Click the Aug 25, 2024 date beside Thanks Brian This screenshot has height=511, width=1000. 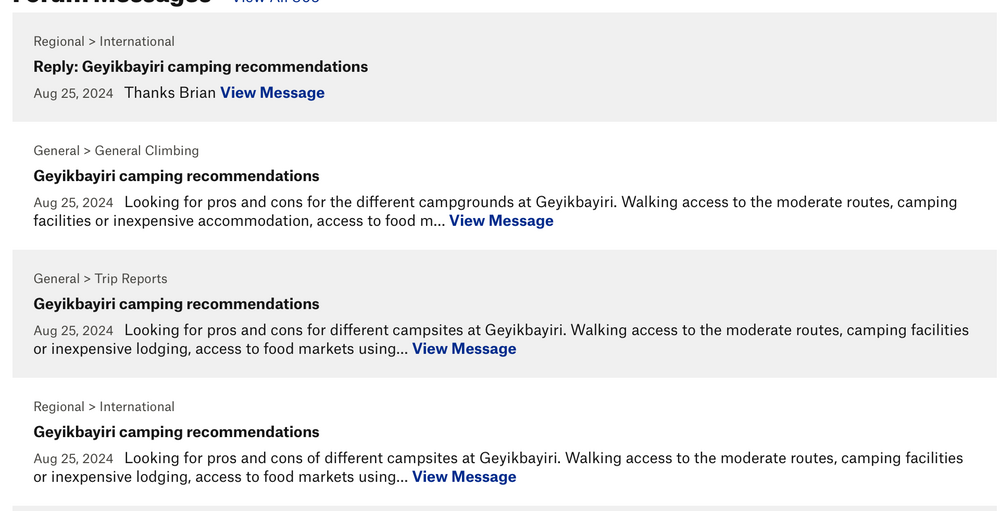click(73, 93)
